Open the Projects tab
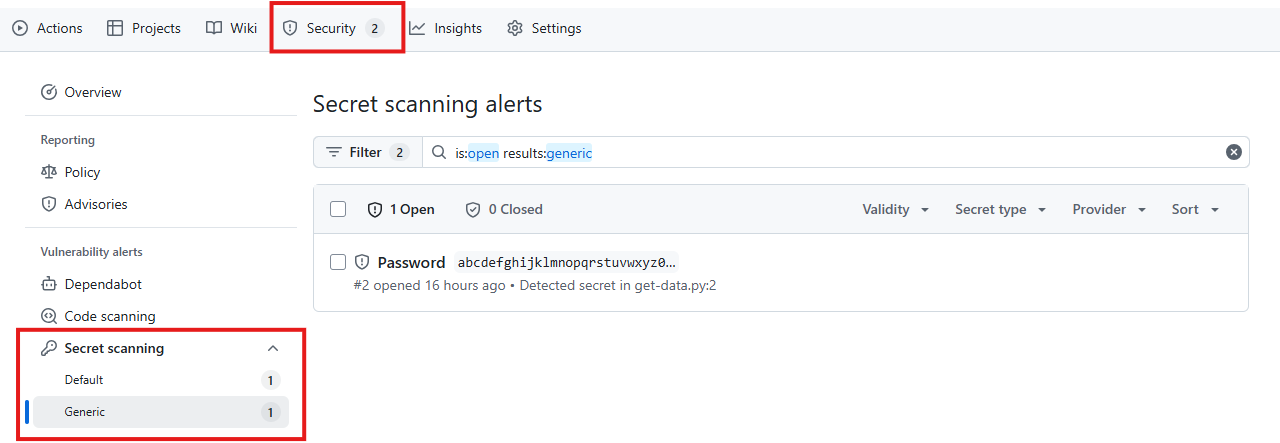The image size is (1280, 443). pos(143,28)
